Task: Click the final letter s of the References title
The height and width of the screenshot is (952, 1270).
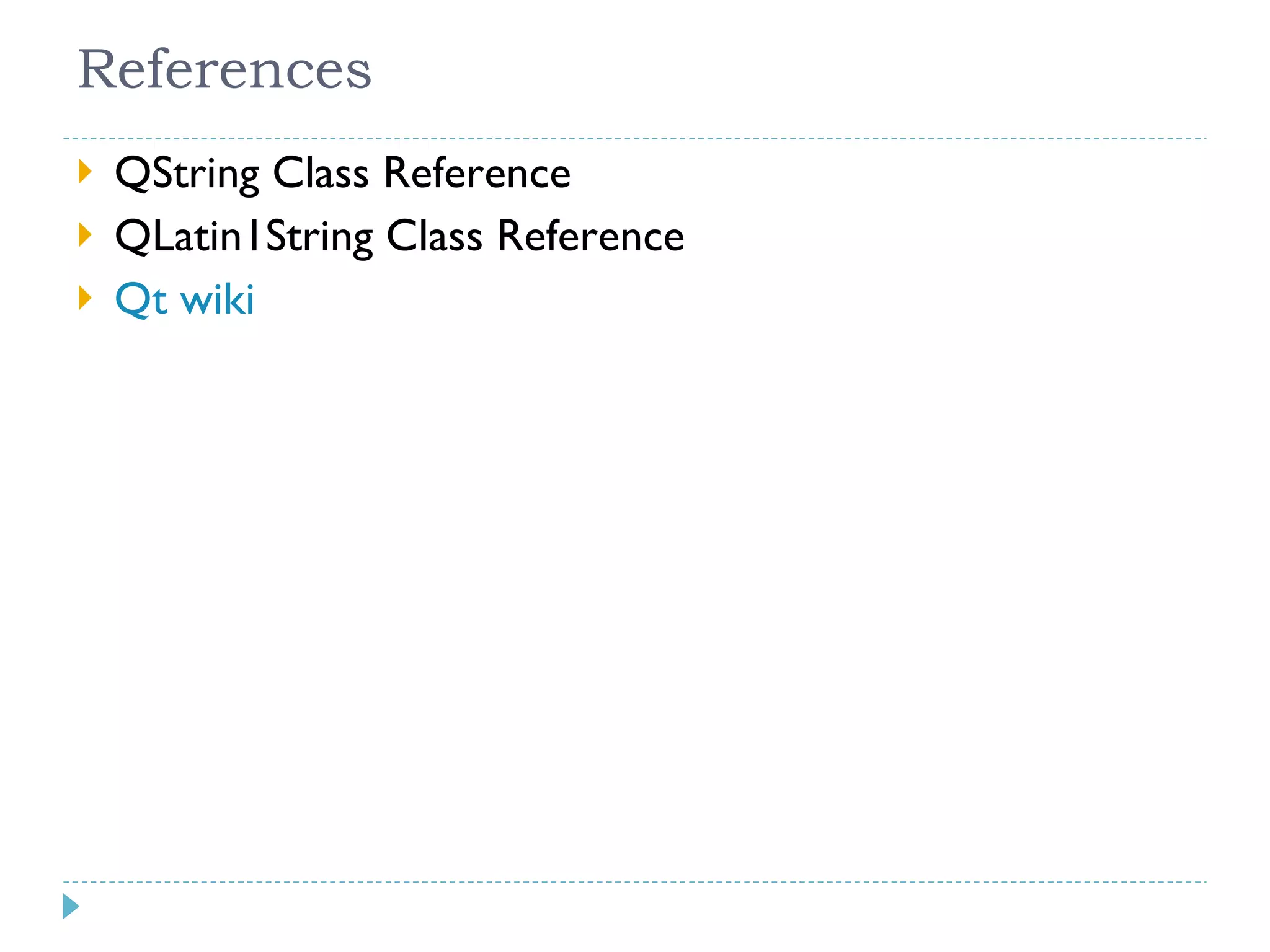Action: (x=360, y=73)
